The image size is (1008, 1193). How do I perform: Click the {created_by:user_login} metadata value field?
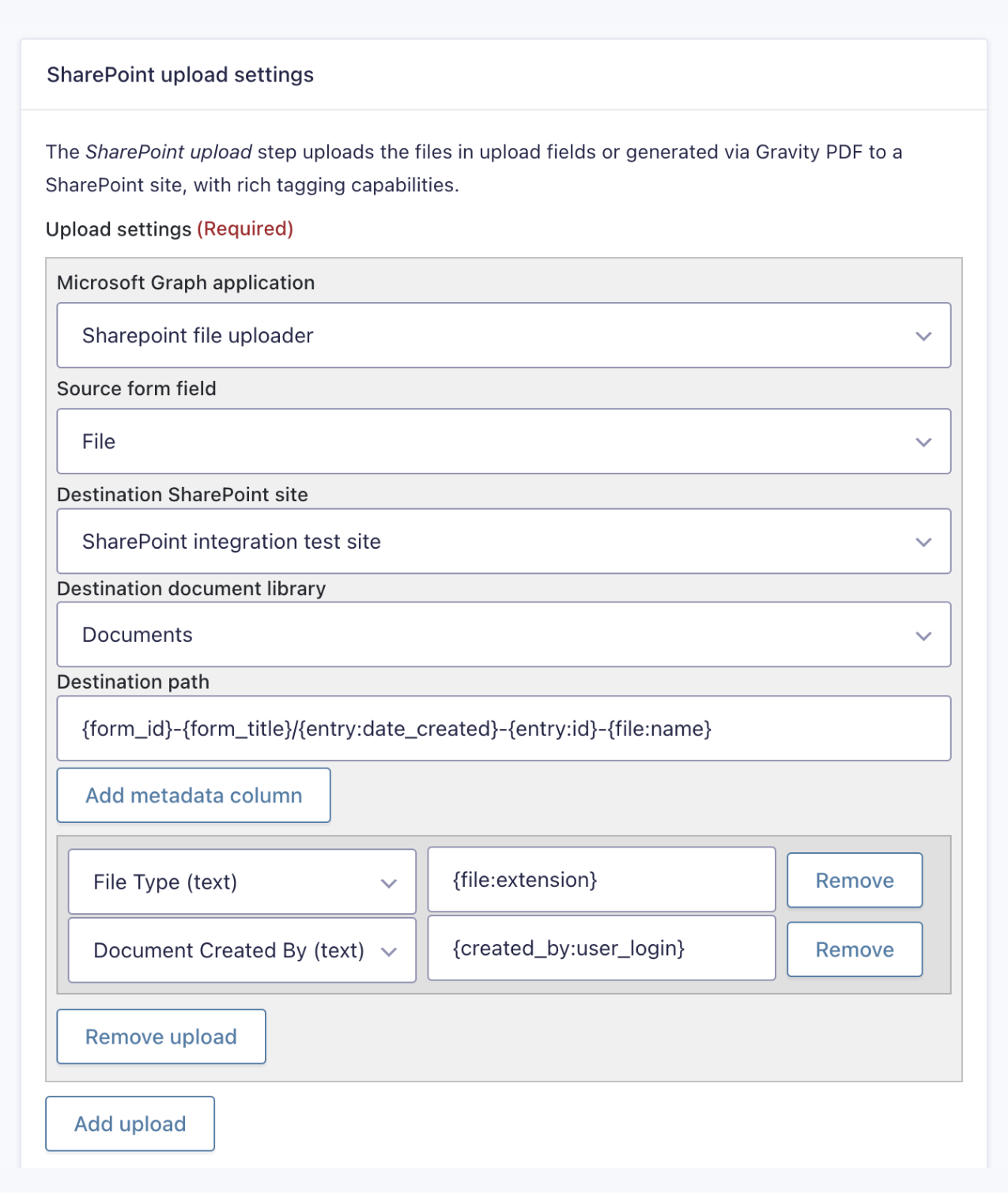coord(601,948)
